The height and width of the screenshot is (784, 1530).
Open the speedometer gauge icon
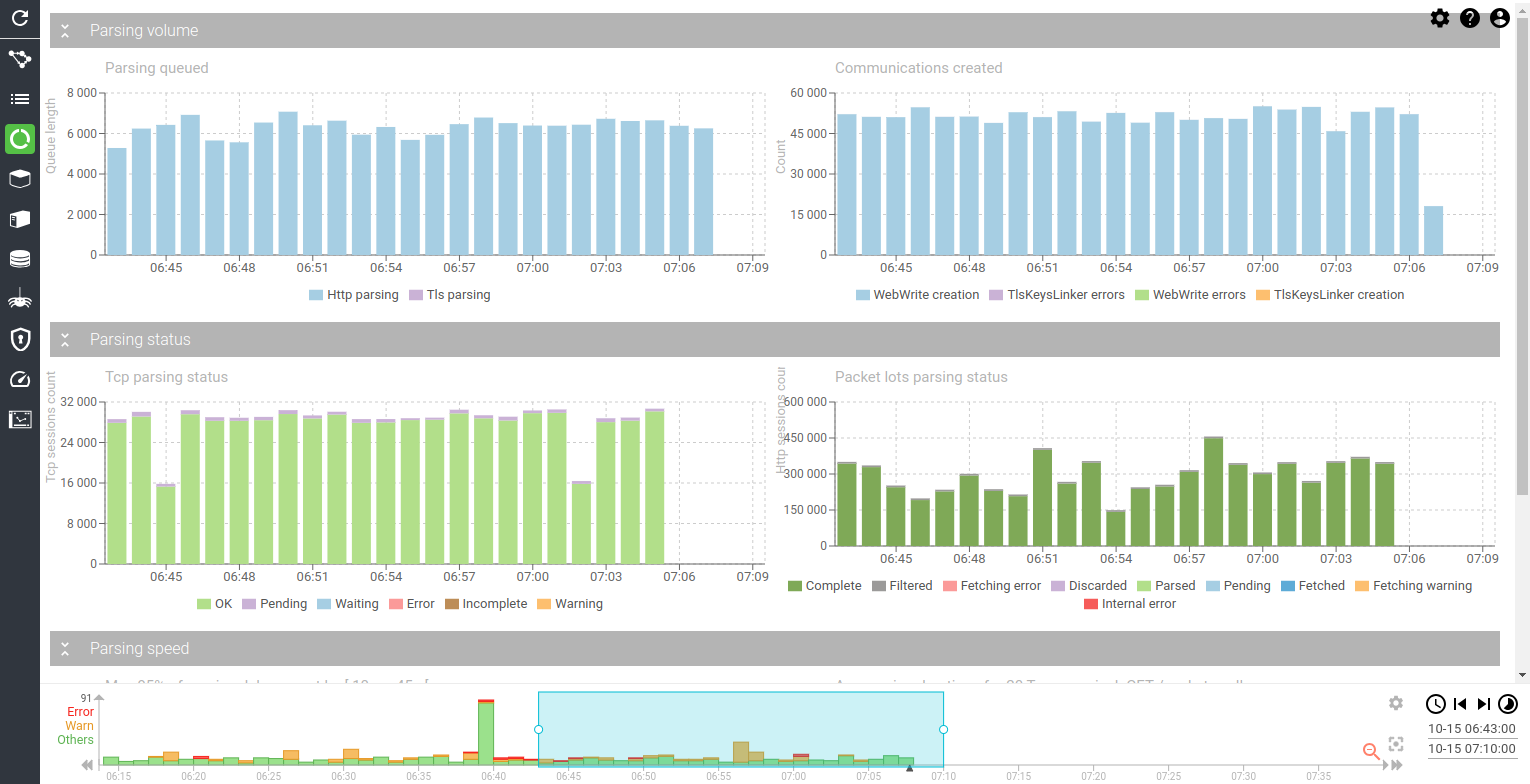click(x=20, y=379)
